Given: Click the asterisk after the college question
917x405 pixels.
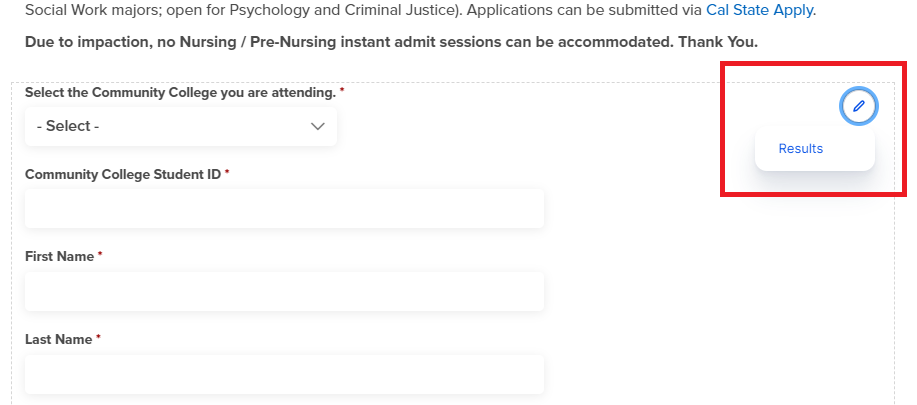Looking at the screenshot, I should [x=342, y=91].
